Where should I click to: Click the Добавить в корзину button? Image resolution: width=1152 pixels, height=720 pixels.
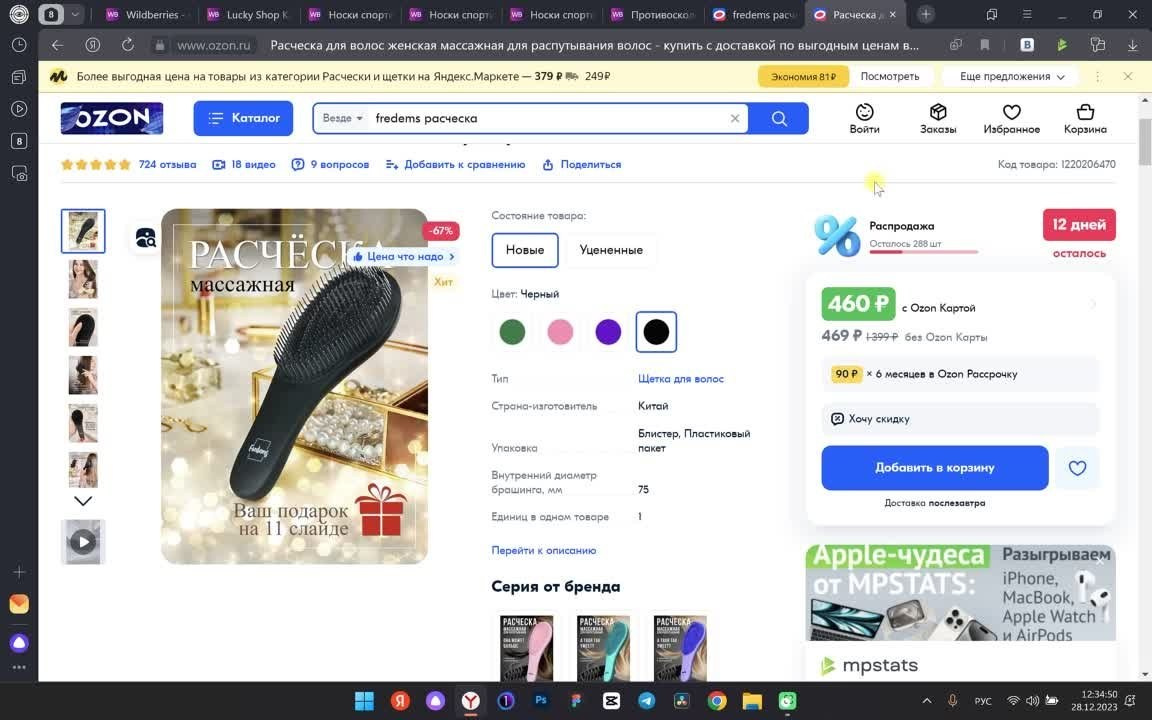coord(934,467)
